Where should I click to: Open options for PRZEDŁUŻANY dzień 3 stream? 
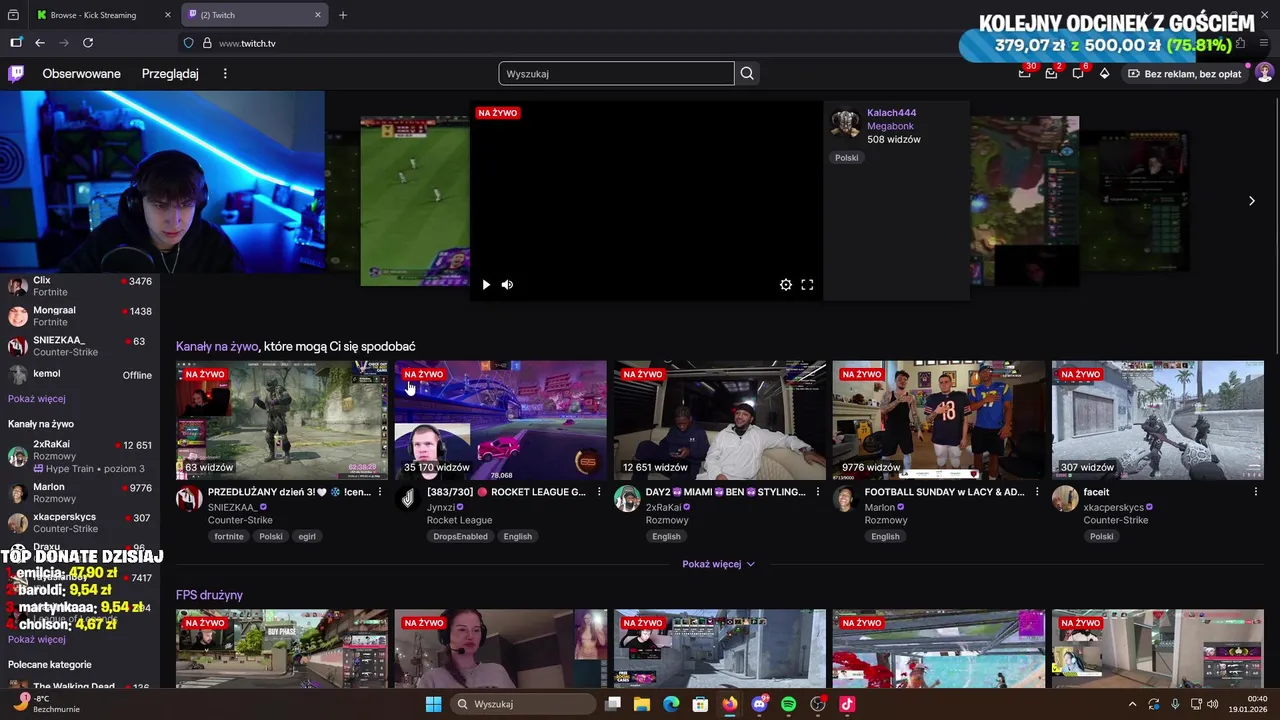(x=380, y=492)
